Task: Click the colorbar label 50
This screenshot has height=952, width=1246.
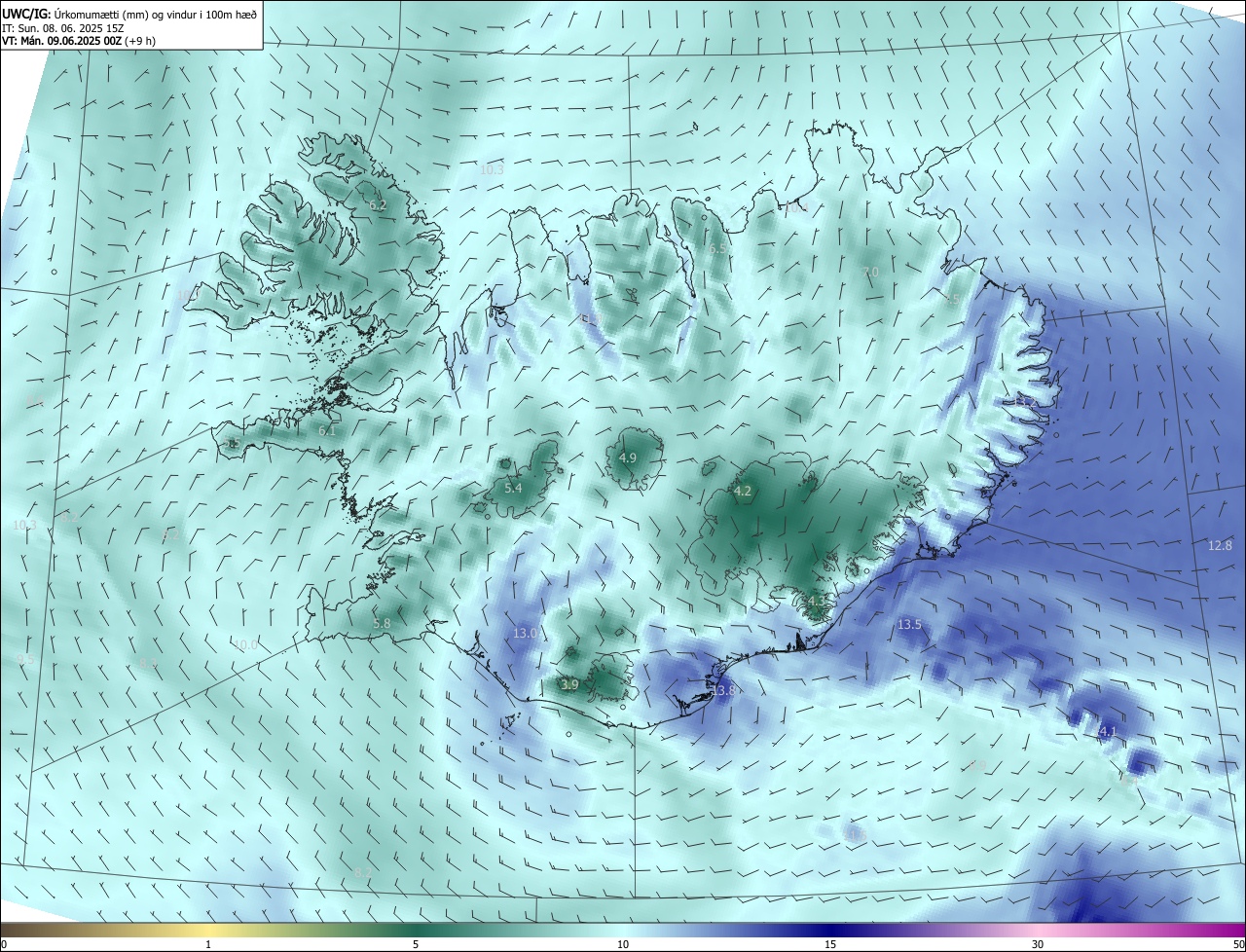Action: (x=1238, y=944)
